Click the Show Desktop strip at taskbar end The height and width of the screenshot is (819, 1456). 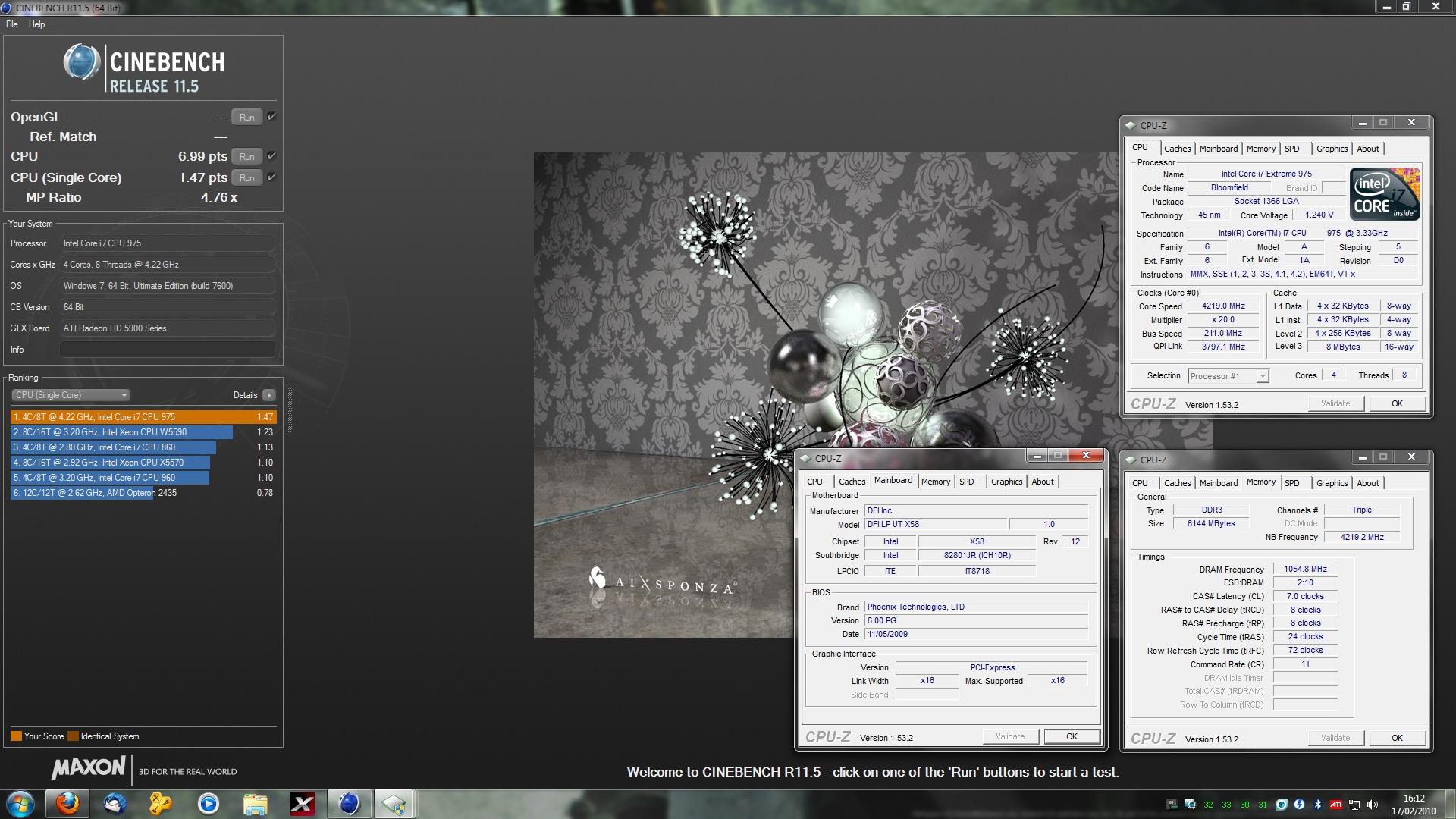[x=1448, y=804]
